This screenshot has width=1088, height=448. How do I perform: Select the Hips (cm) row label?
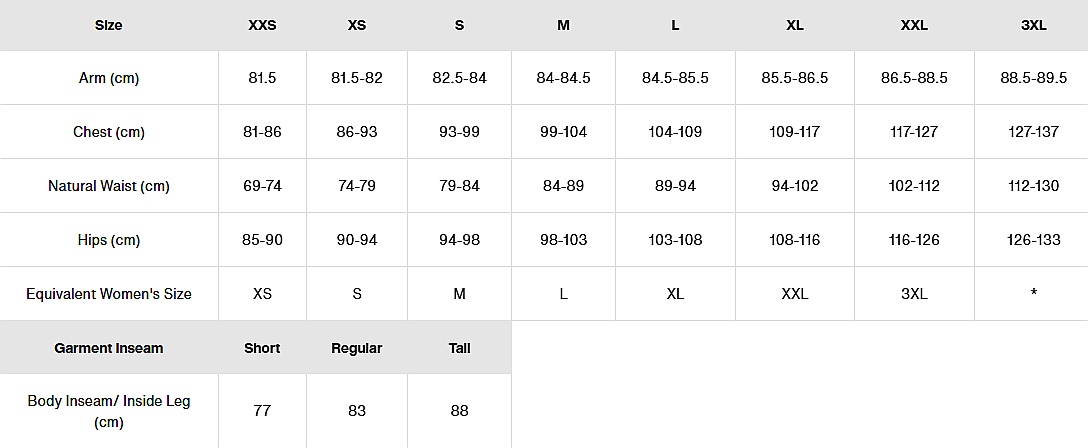point(109,240)
